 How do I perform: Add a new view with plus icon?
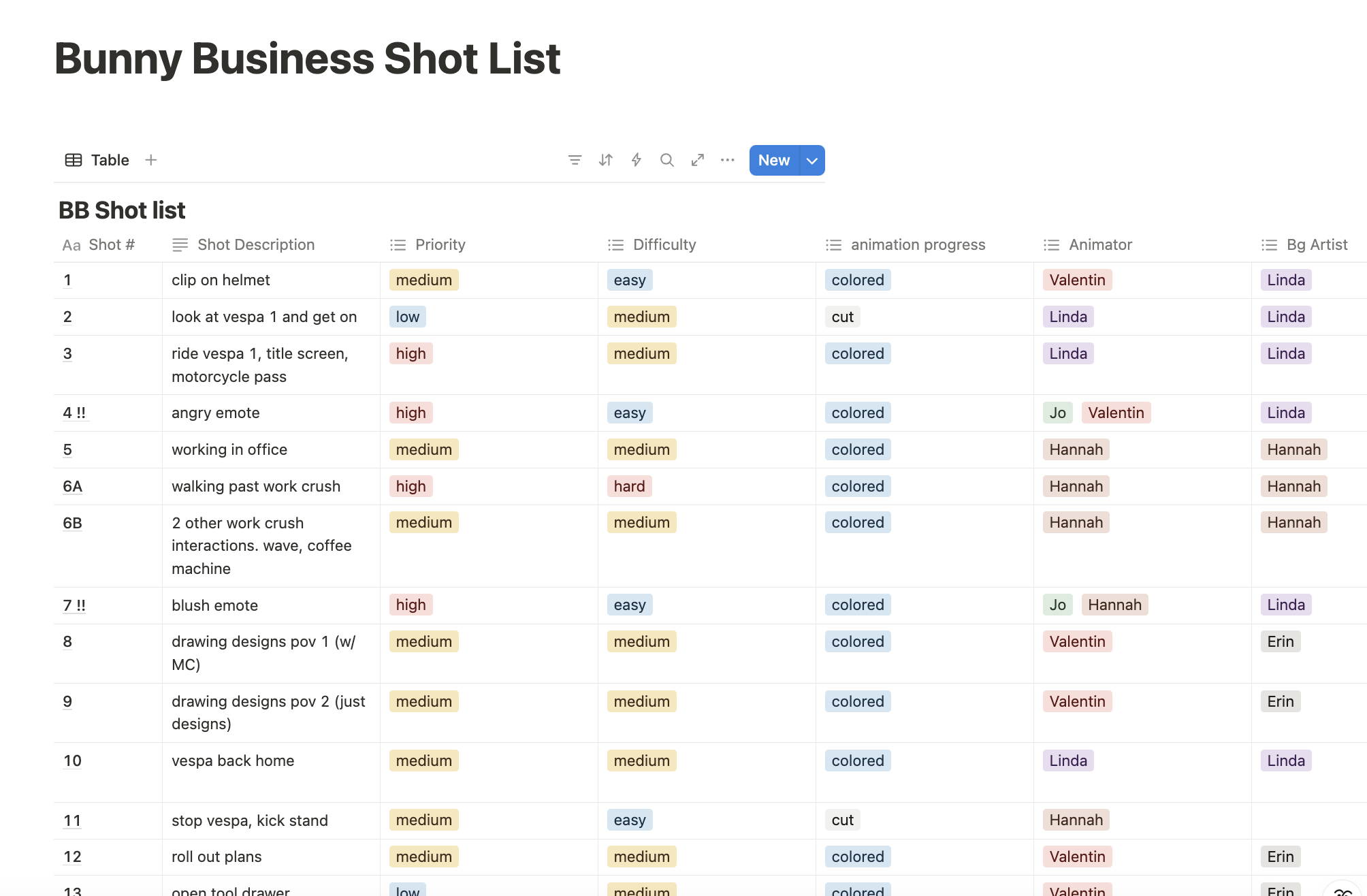click(x=151, y=160)
